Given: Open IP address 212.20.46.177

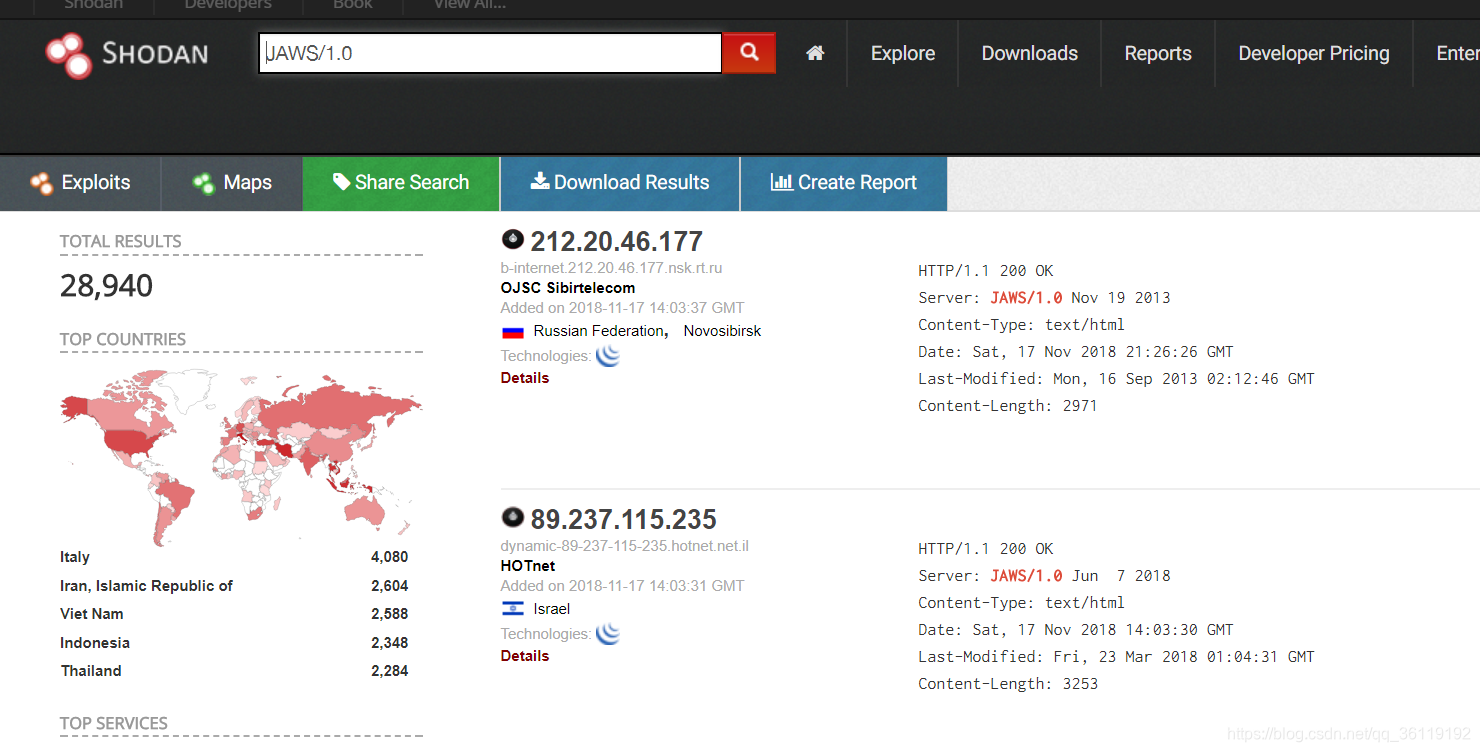Looking at the screenshot, I should click(616, 241).
